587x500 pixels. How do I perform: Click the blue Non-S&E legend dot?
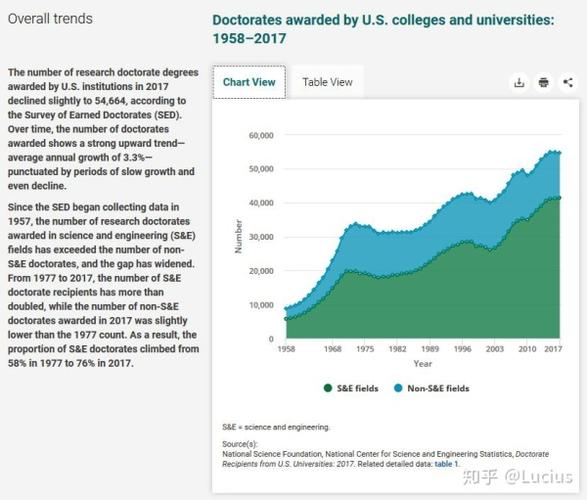(398, 388)
